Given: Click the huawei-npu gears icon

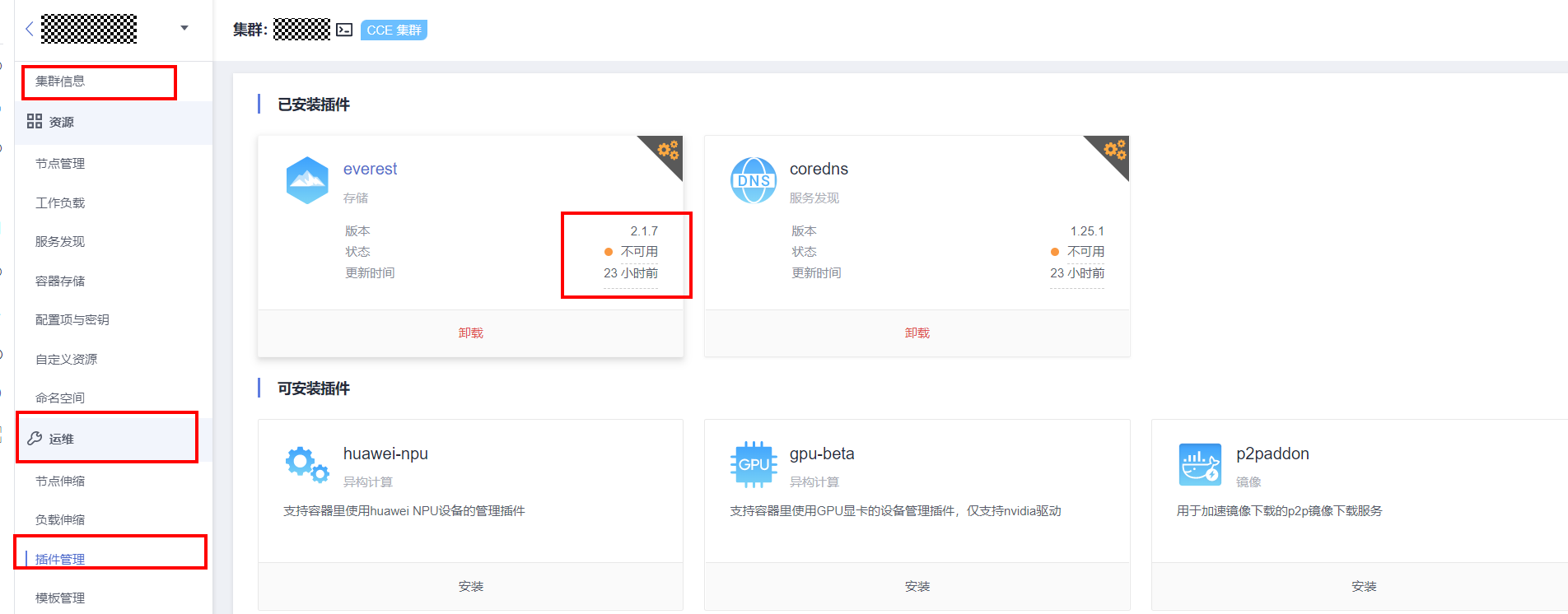Looking at the screenshot, I should click(x=307, y=464).
